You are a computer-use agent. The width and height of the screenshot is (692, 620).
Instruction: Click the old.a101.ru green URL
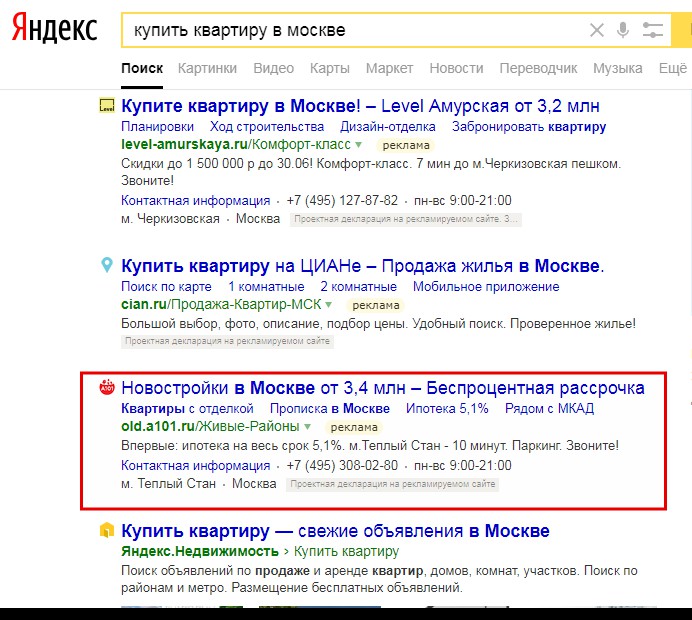pyautogui.click(x=210, y=426)
